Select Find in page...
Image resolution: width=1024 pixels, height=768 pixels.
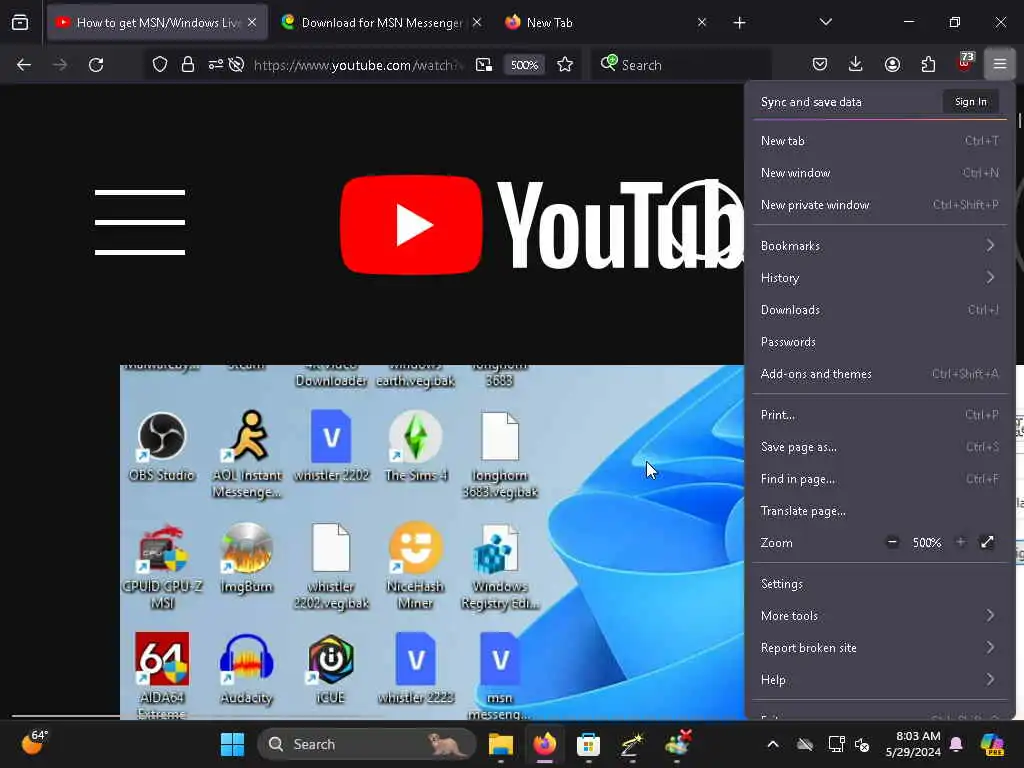click(880, 479)
